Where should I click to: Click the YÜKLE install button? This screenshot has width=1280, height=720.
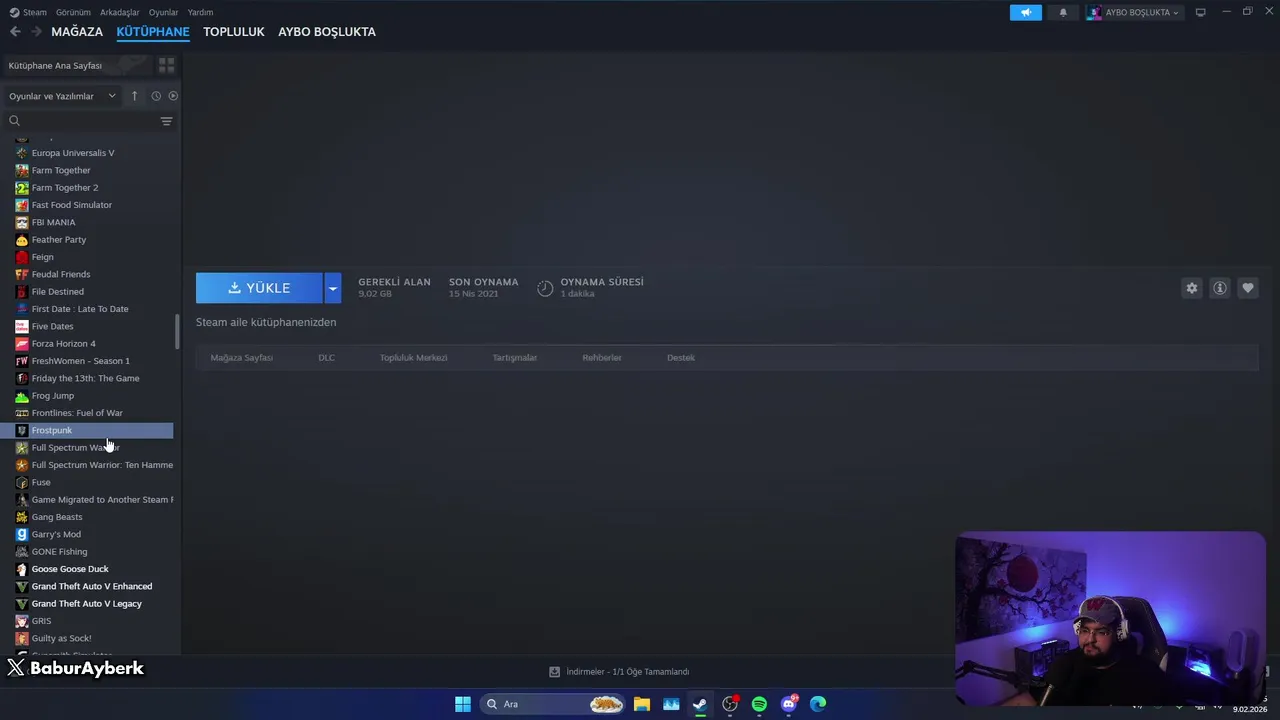coord(259,288)
